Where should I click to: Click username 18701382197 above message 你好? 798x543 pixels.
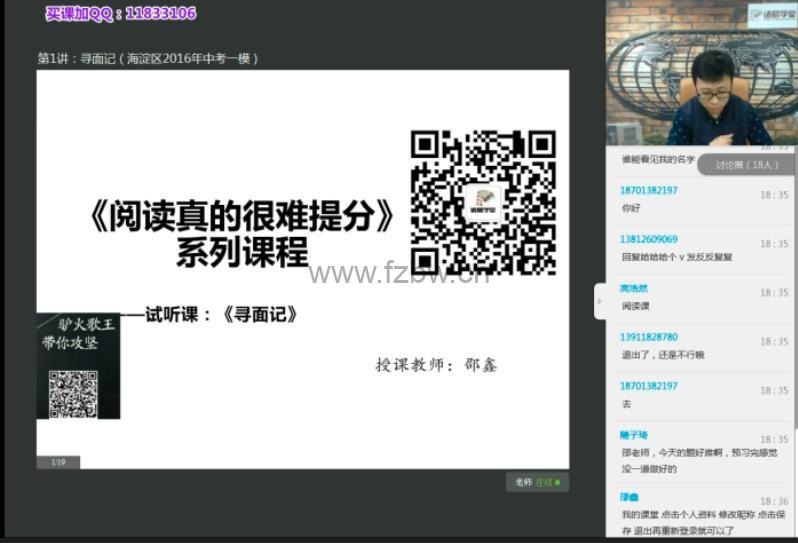tap(648, 190)
